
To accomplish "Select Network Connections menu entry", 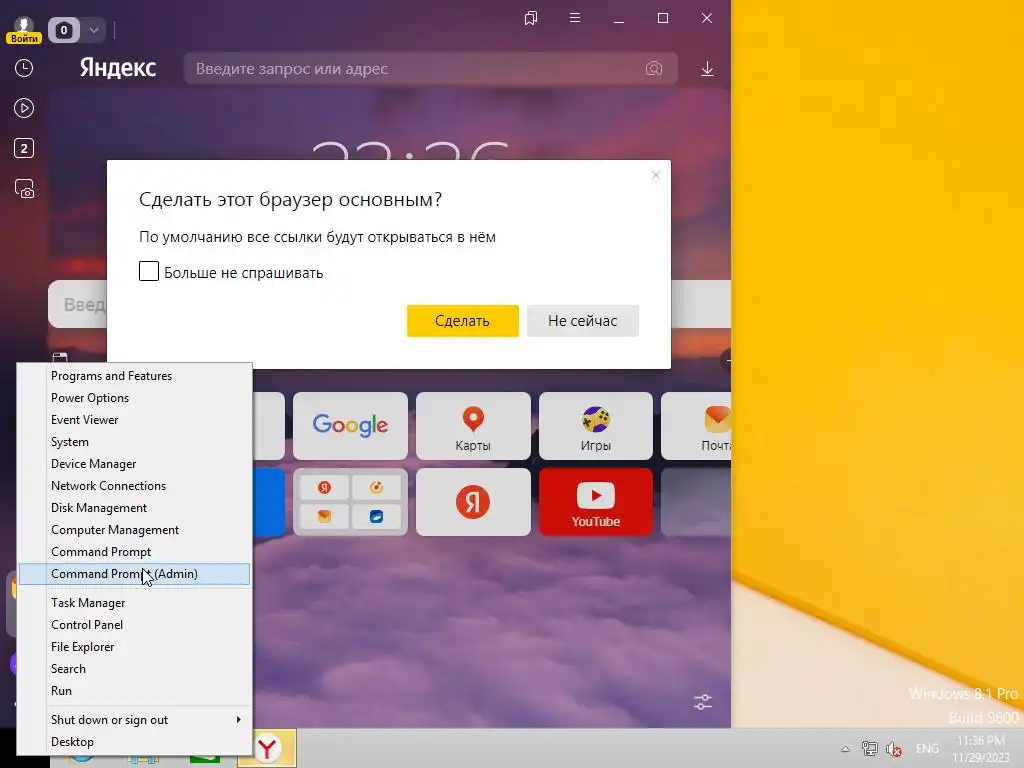I will (x=135, y=486).
